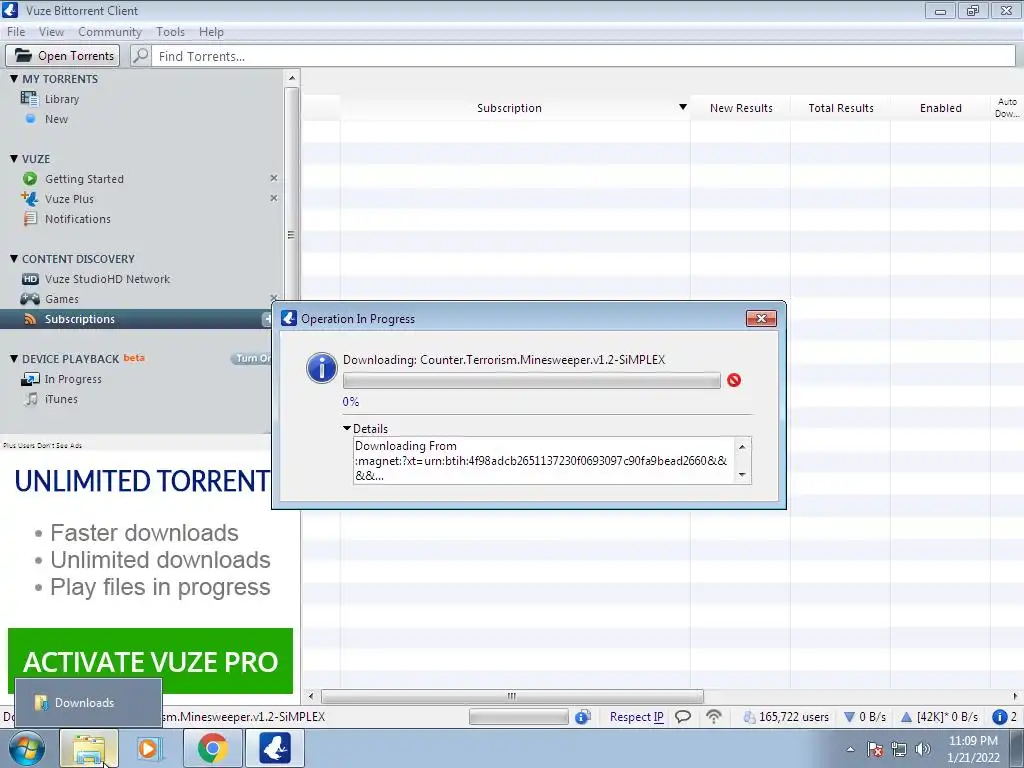Click the users count icon in status bar
The image size is (1024, 768).
749,717
